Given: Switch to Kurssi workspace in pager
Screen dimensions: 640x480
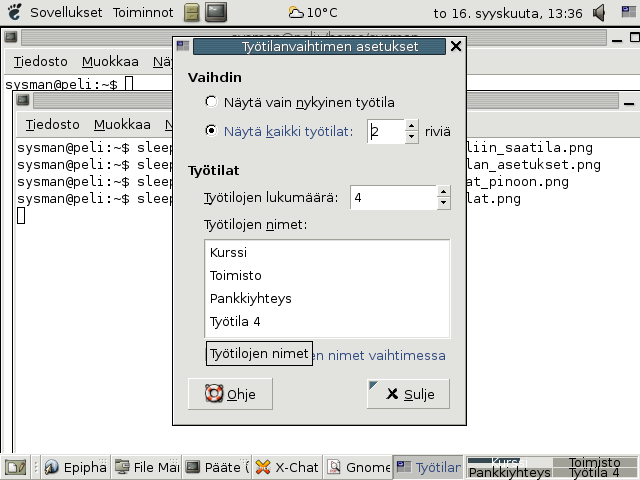Looking at the screenshot, I should click(x=509, y=462).
